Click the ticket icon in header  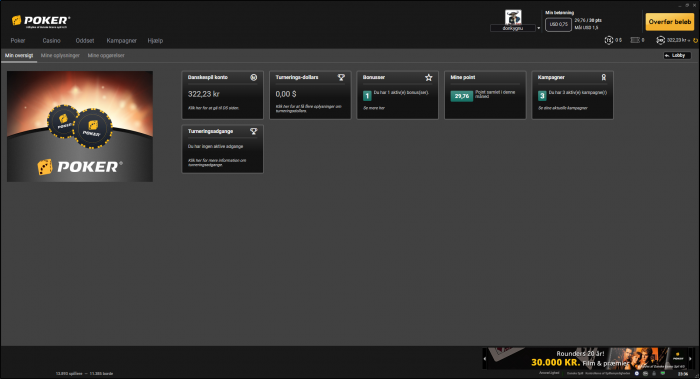635,40
